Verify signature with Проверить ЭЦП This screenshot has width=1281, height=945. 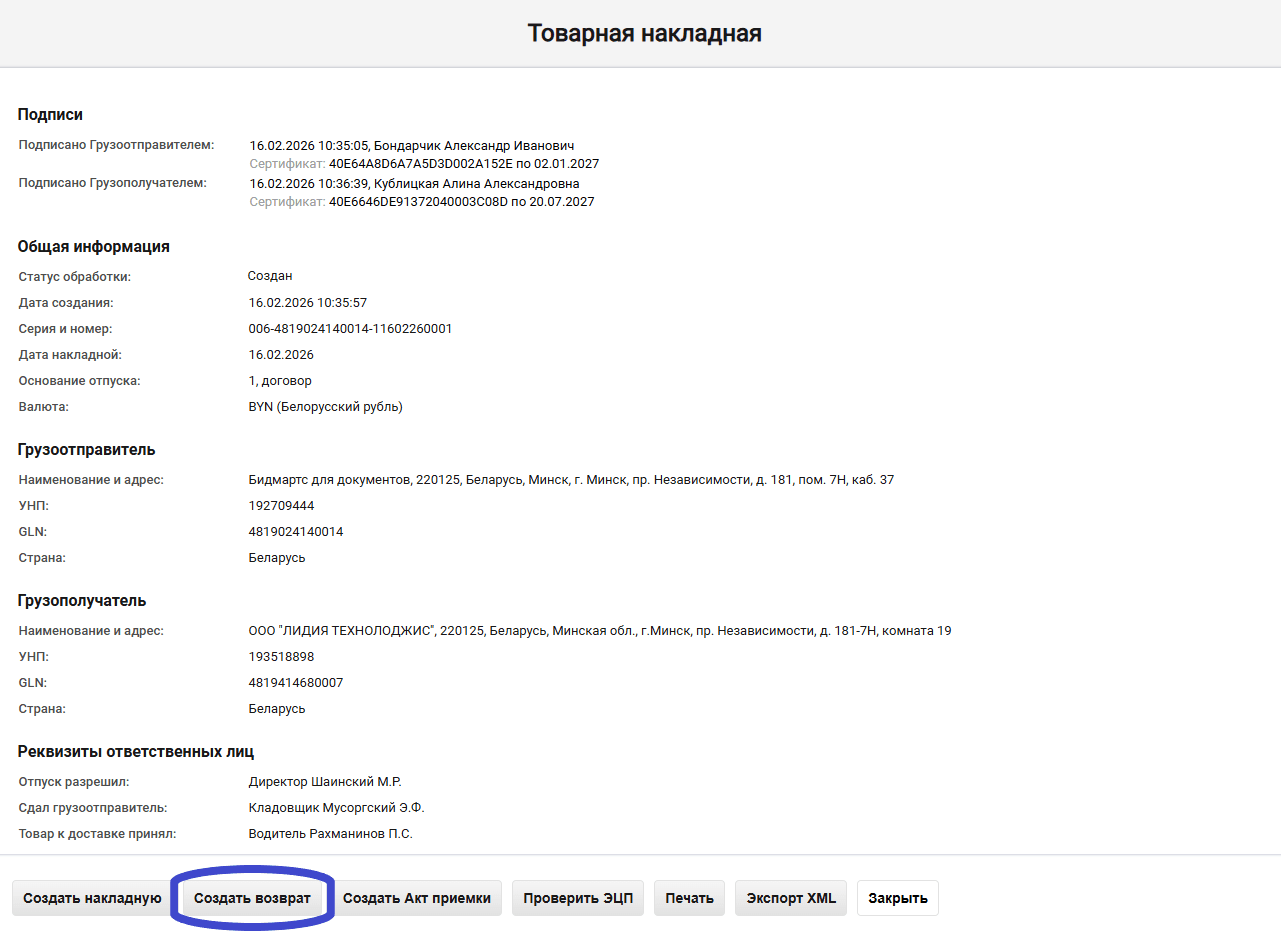(578, 898)
